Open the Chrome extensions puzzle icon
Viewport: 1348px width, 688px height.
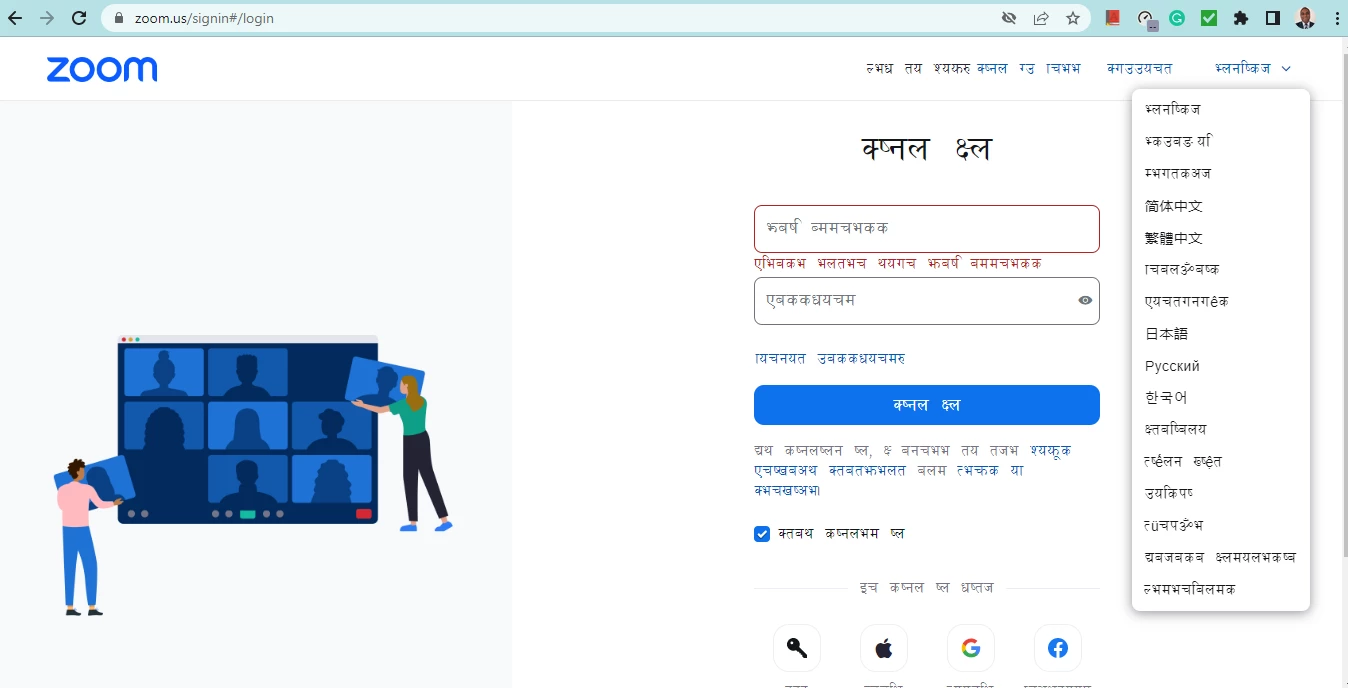[1241, 18]
